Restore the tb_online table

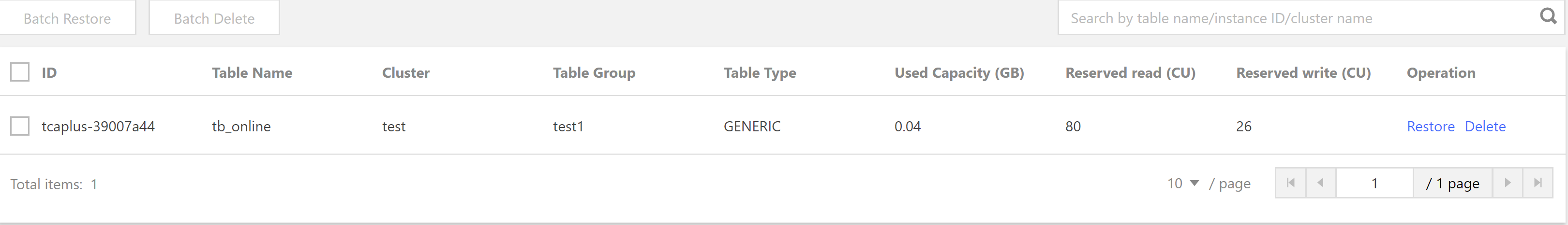click(1431, 127)
